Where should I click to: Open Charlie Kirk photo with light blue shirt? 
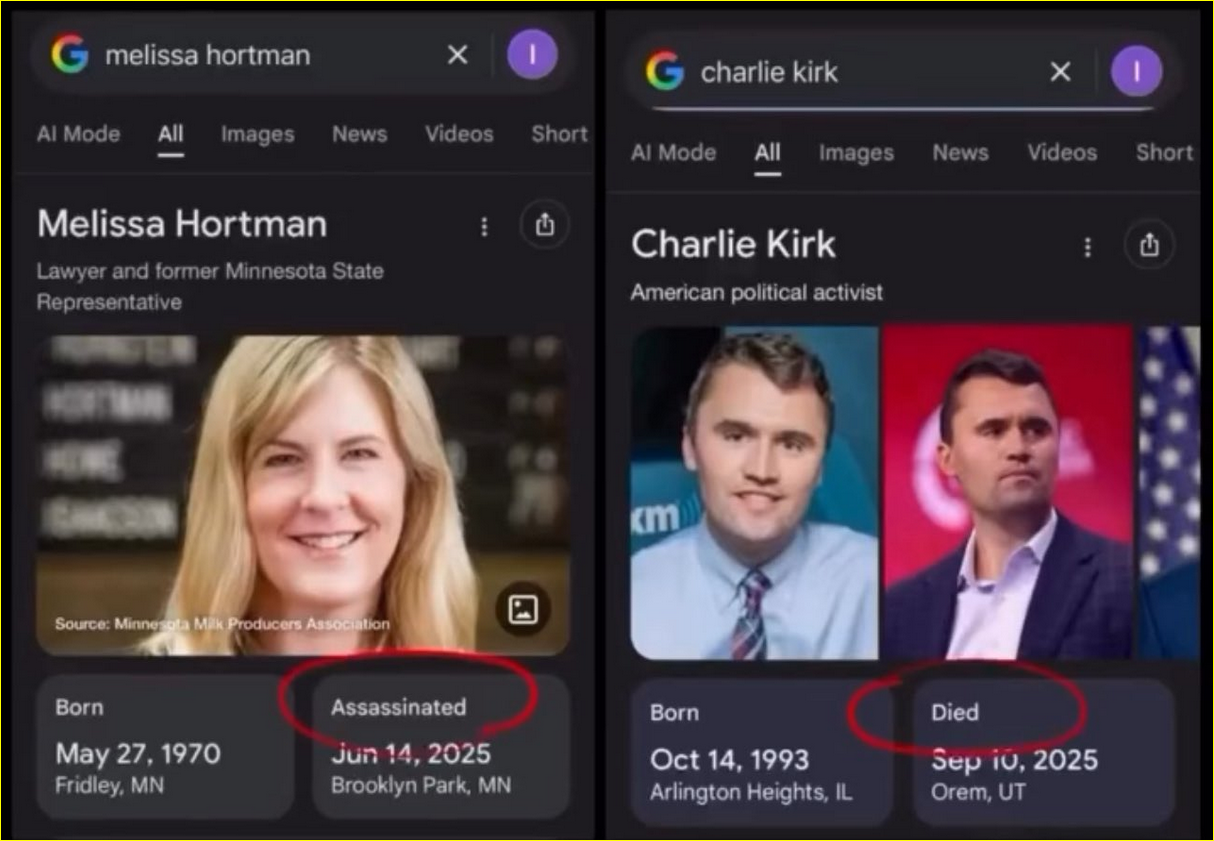coord(754,492)
